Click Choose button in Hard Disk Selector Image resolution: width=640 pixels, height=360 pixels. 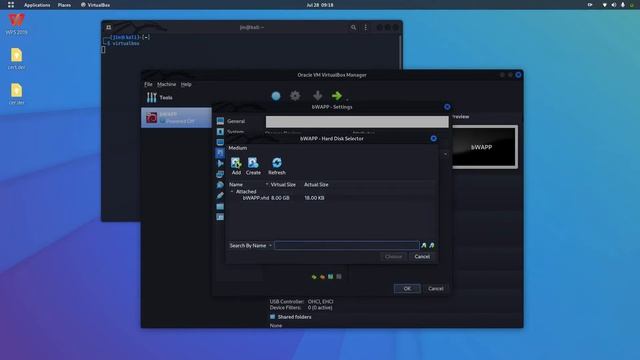[393, 257]
